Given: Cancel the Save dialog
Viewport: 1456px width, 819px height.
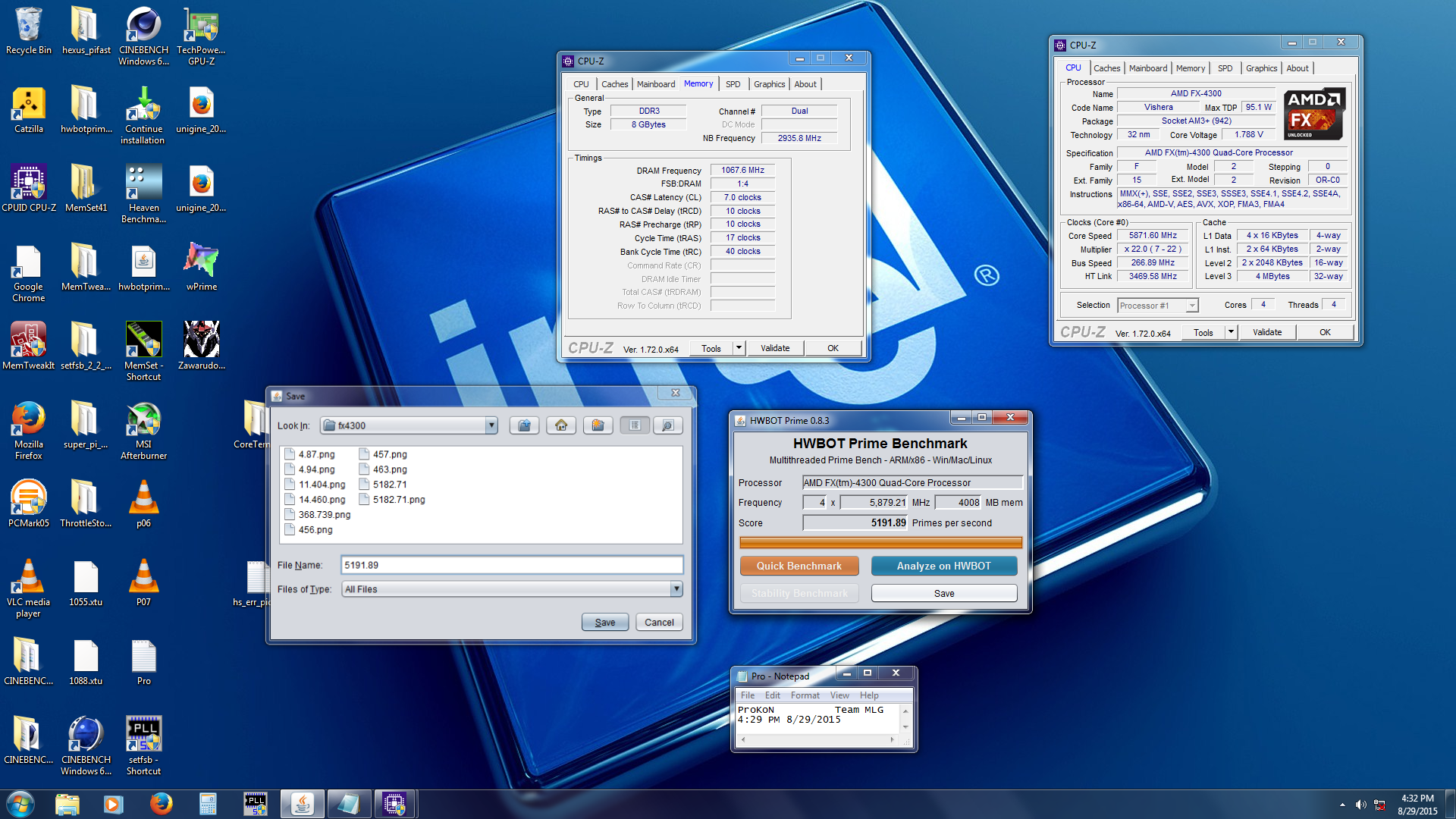Looking at the screenshot, I should pos(659,623).
